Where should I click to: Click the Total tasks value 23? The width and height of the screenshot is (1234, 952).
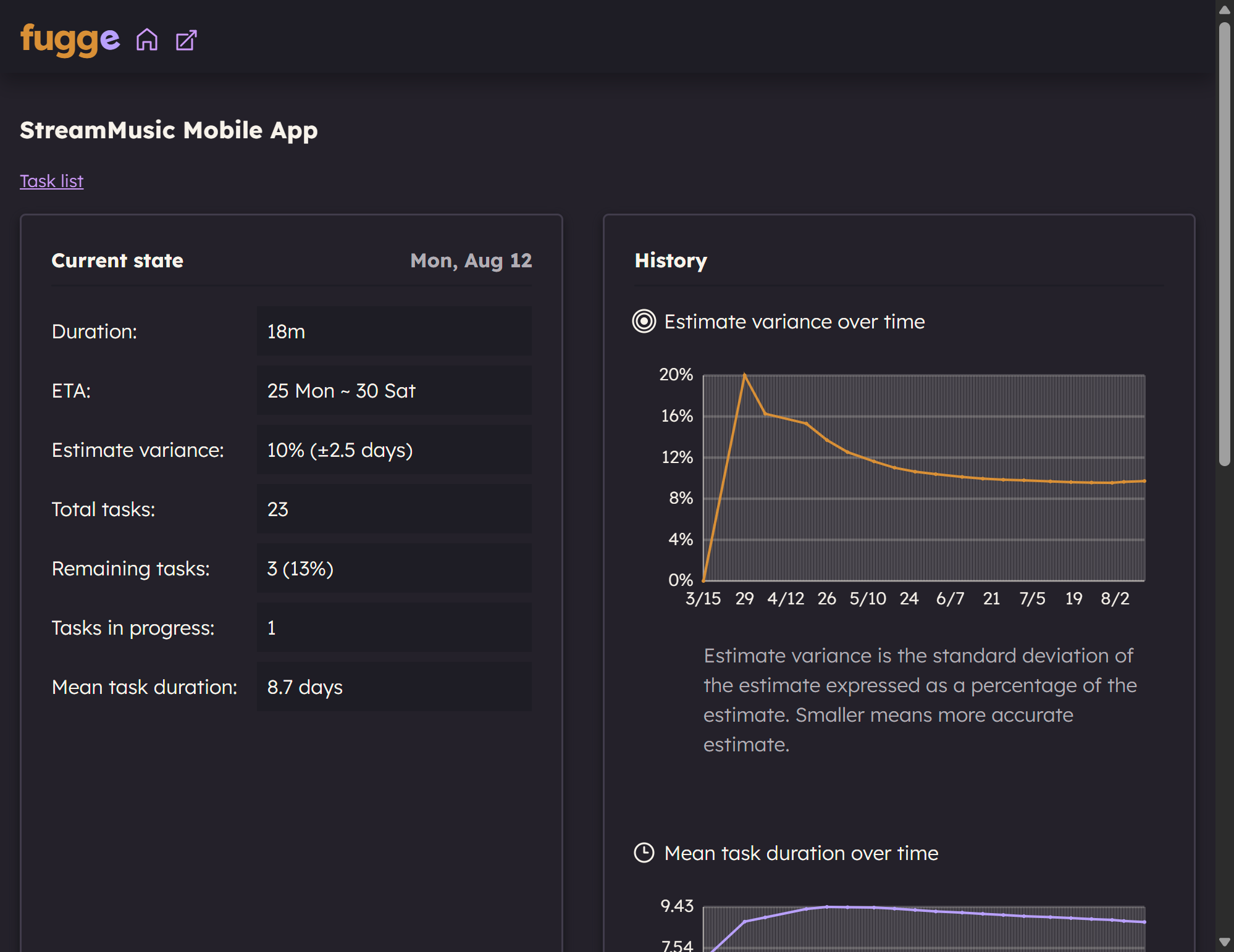click(x=393, y=509)
